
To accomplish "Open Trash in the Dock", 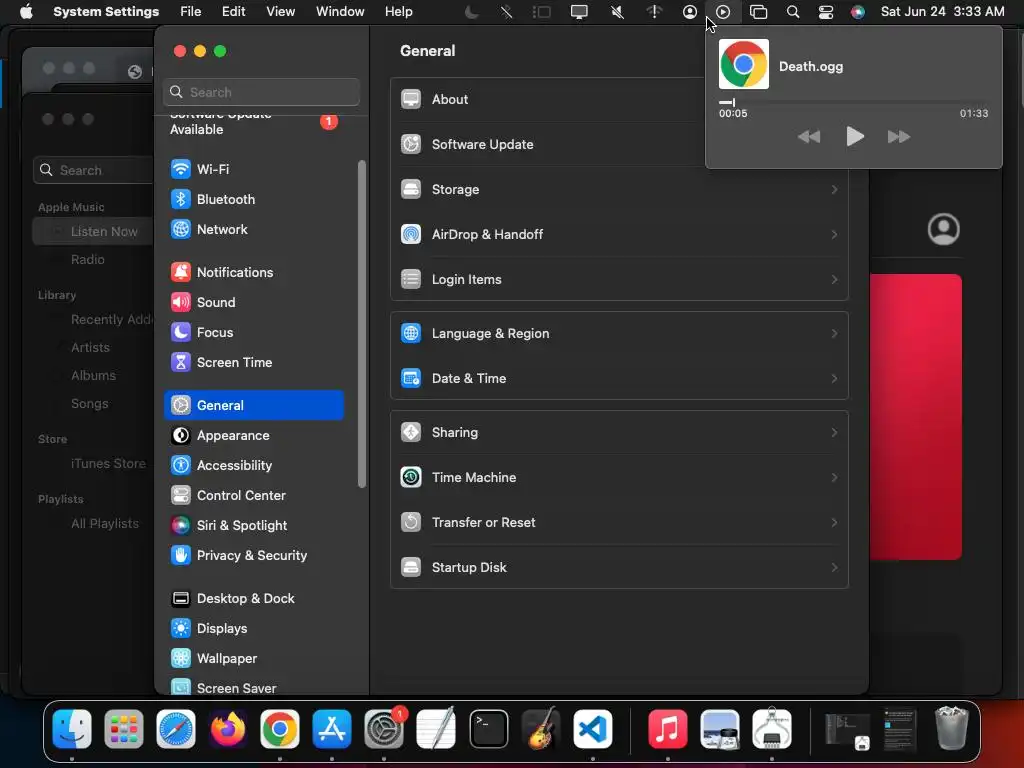I will tap(951, 728).
